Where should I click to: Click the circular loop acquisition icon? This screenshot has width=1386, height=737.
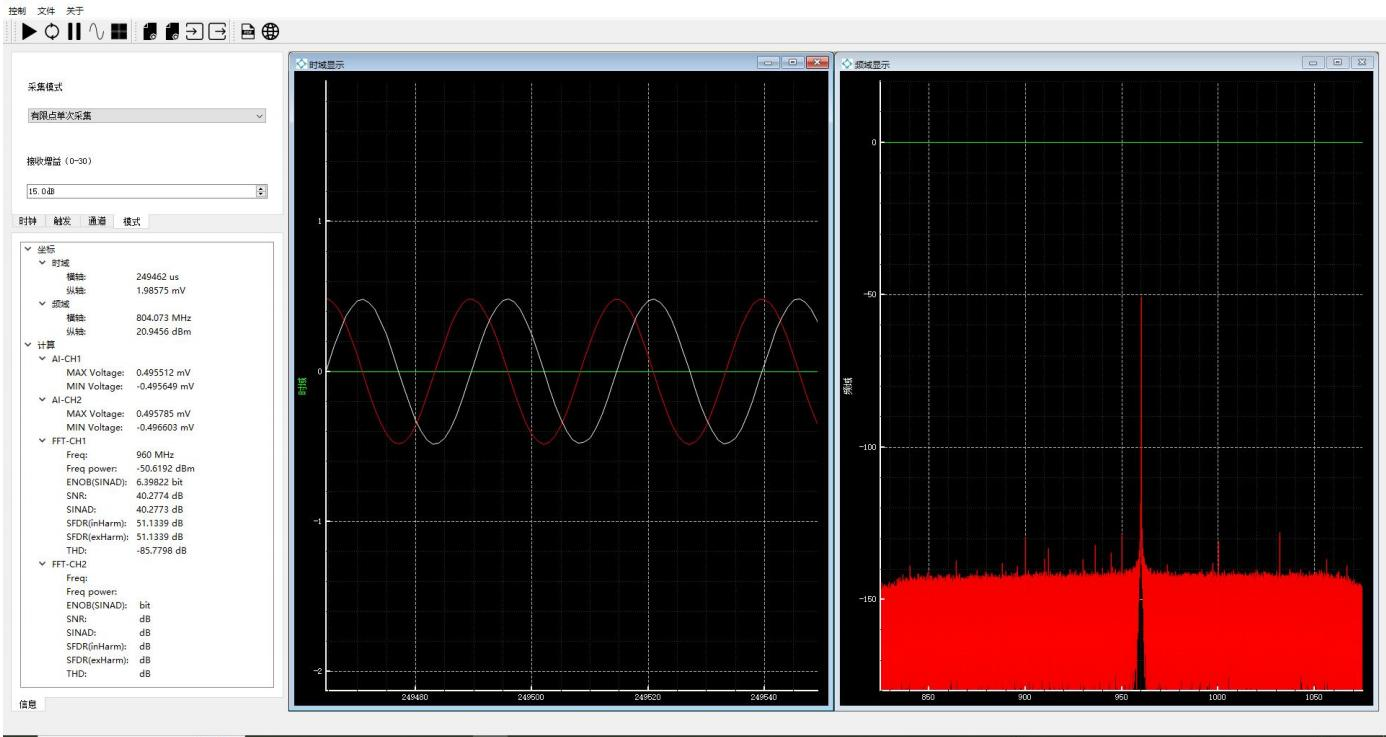[x=52, y=32]
